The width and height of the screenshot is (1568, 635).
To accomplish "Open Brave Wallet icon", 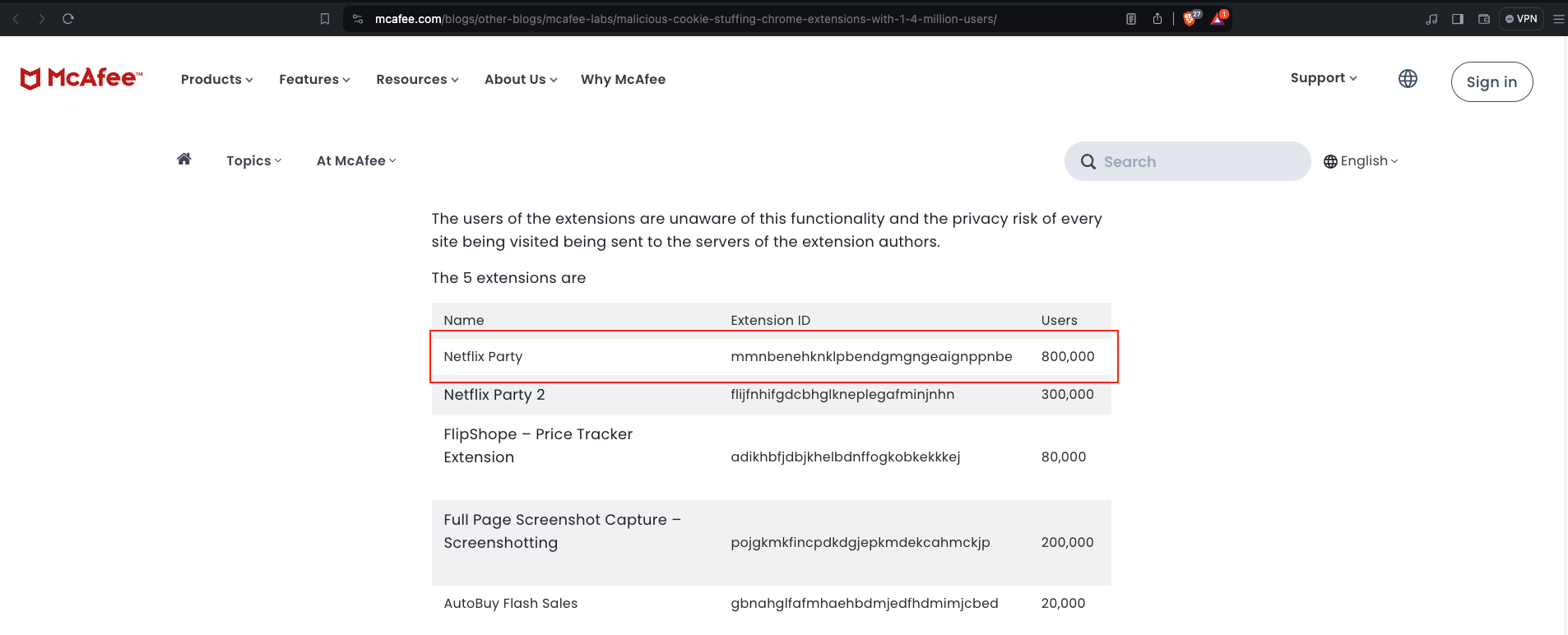I will click(1484, 19).
